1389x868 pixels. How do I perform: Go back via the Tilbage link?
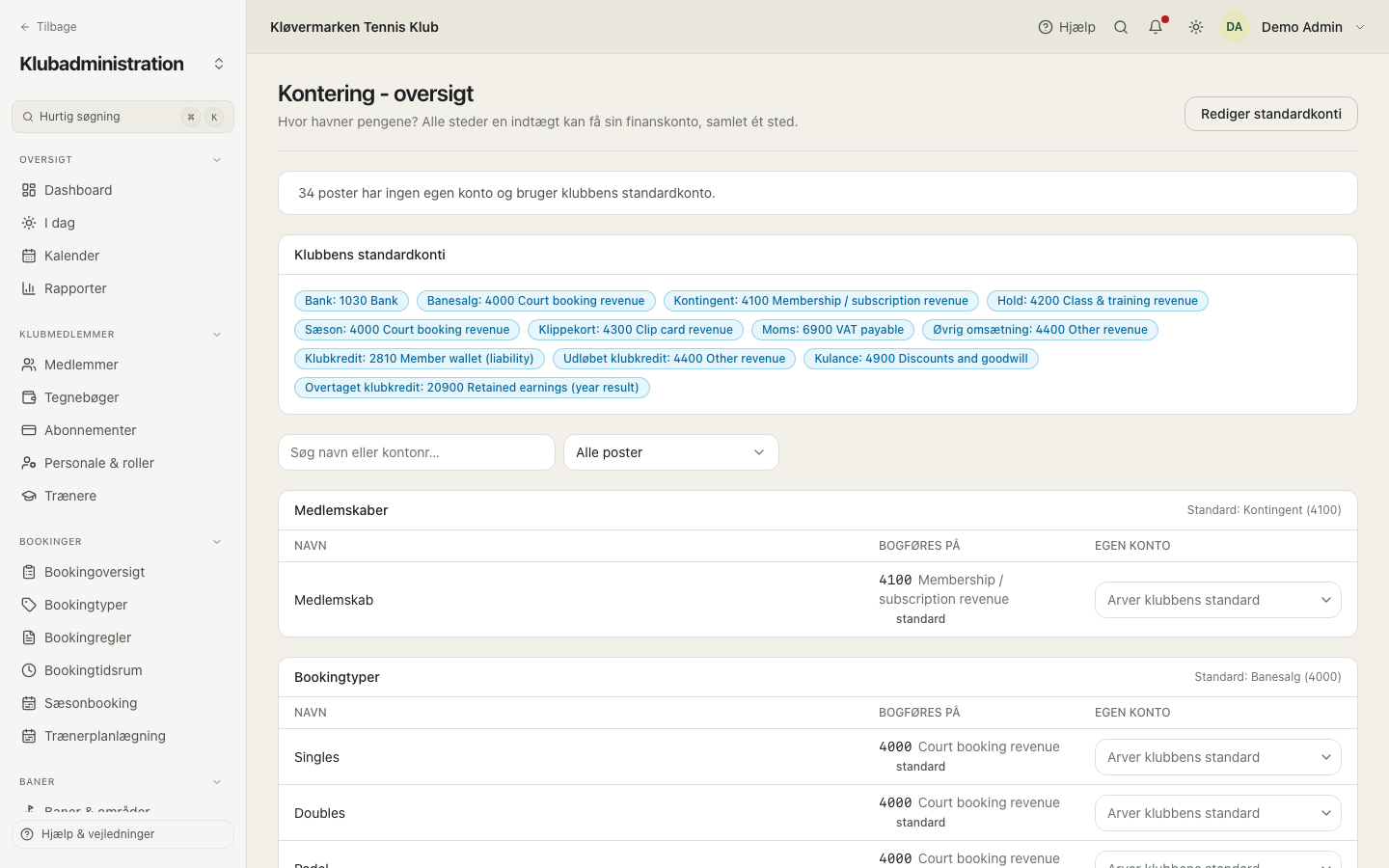click(48, 27)
